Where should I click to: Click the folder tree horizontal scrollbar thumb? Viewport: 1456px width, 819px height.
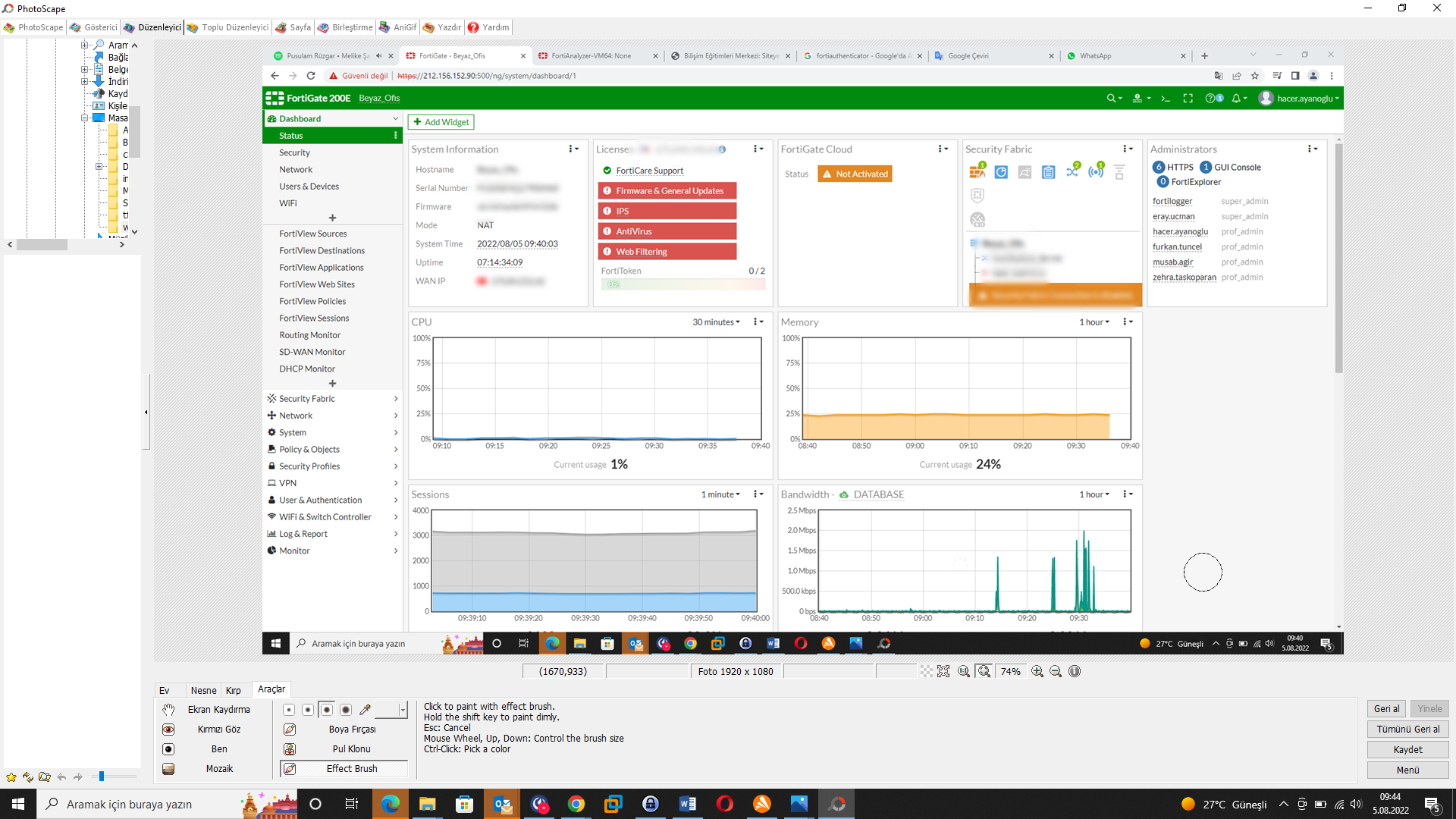[x=42, y=245]
